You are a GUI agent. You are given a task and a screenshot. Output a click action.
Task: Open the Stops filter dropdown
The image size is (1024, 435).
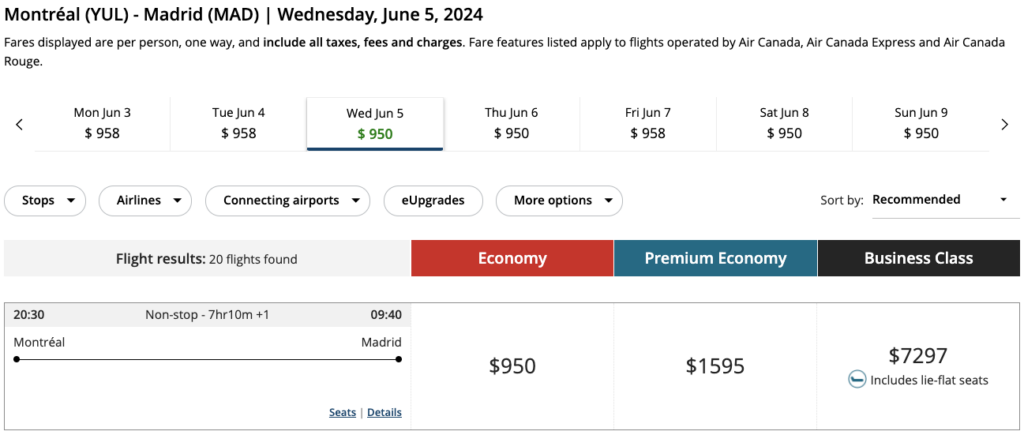click(x=45, y=200)
